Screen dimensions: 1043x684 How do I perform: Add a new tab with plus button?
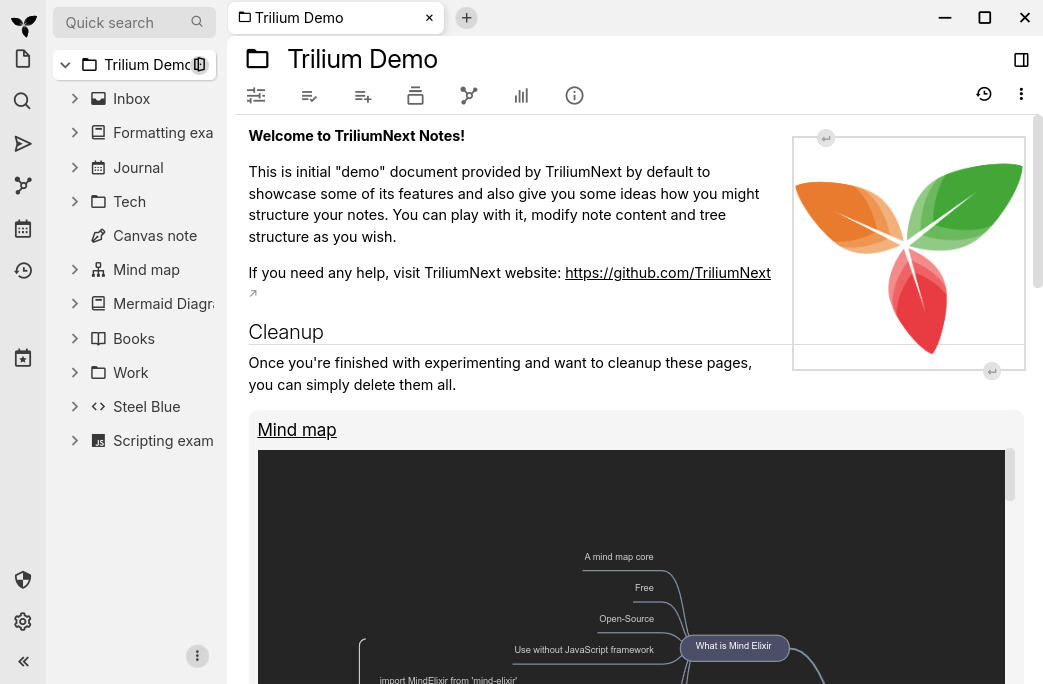[x=466, y=18]
